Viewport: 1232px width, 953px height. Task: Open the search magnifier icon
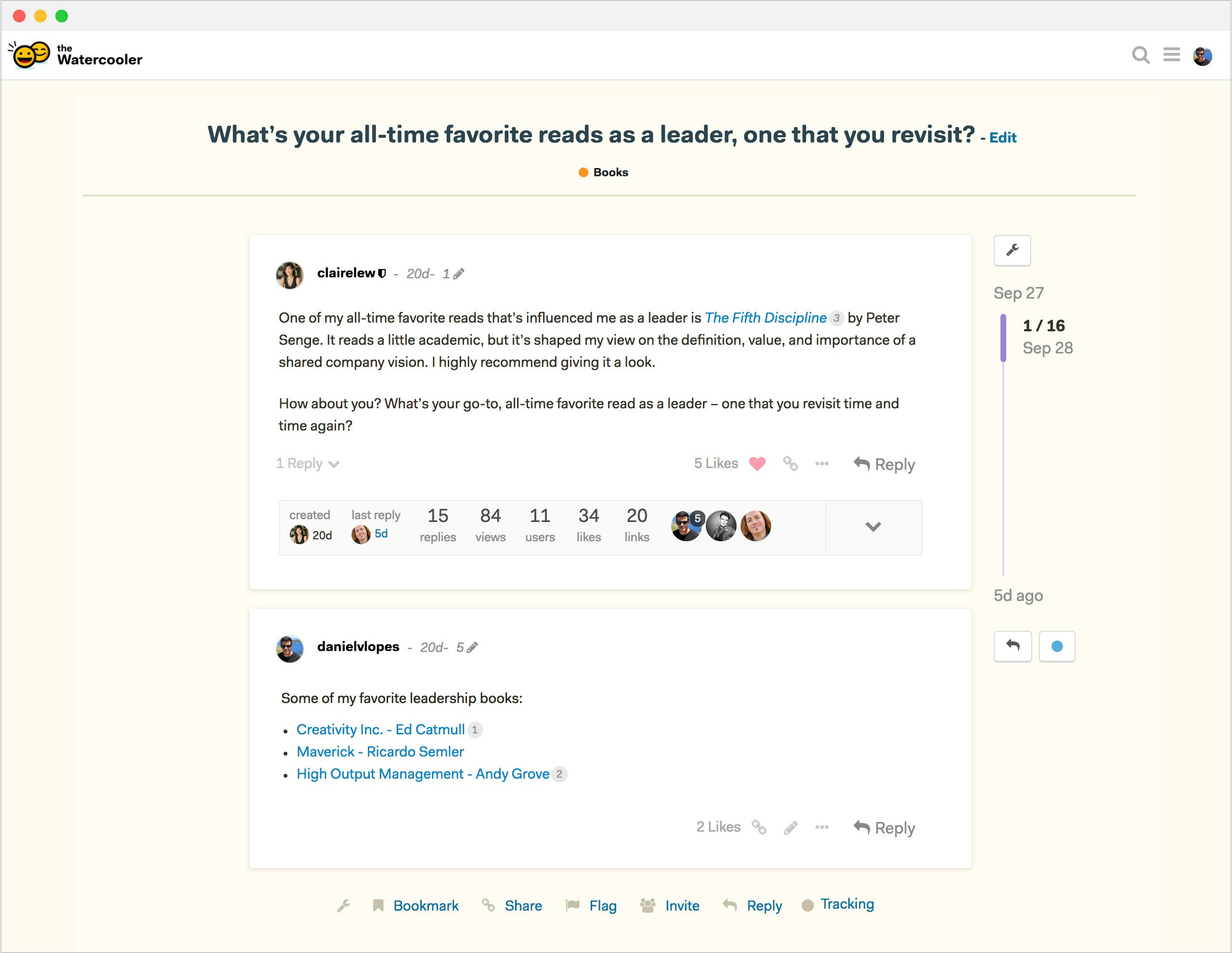(x=1141, y=55)
